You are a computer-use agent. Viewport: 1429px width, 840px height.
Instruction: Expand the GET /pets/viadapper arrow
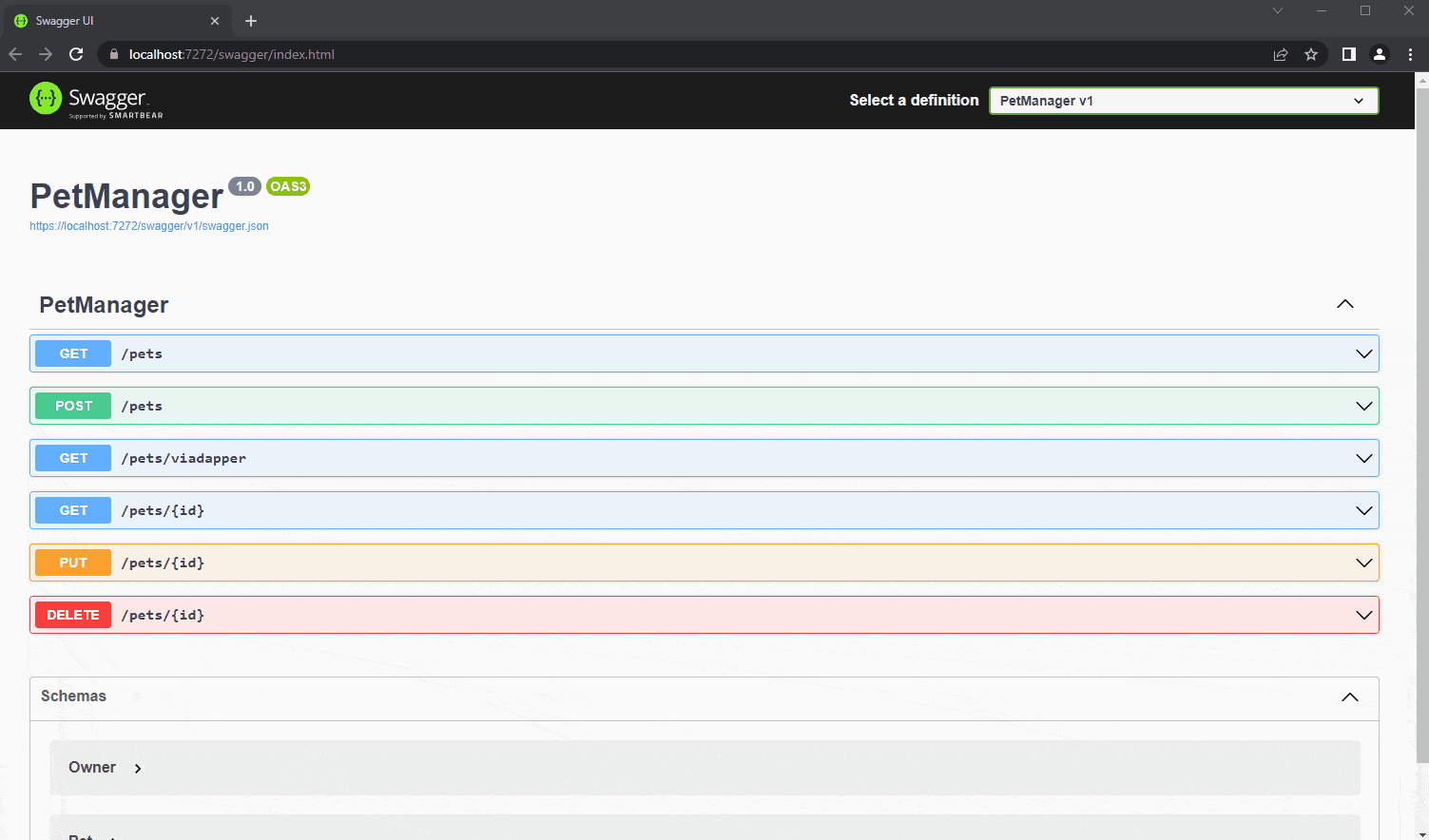coord(1364,458)
